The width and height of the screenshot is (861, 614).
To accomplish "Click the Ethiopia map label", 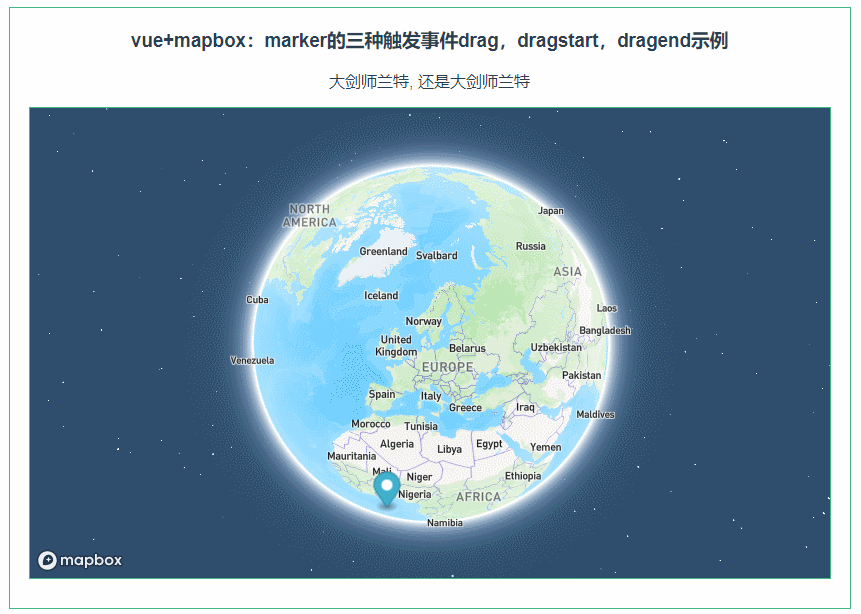I will (523, 476).
